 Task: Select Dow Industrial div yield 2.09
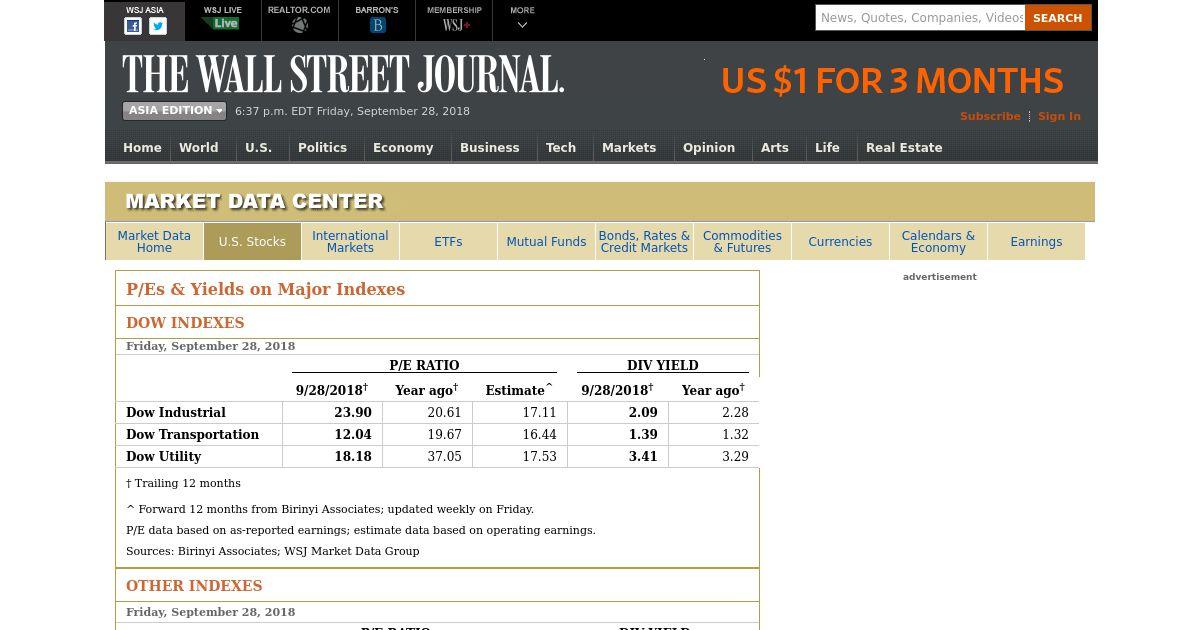643,412
